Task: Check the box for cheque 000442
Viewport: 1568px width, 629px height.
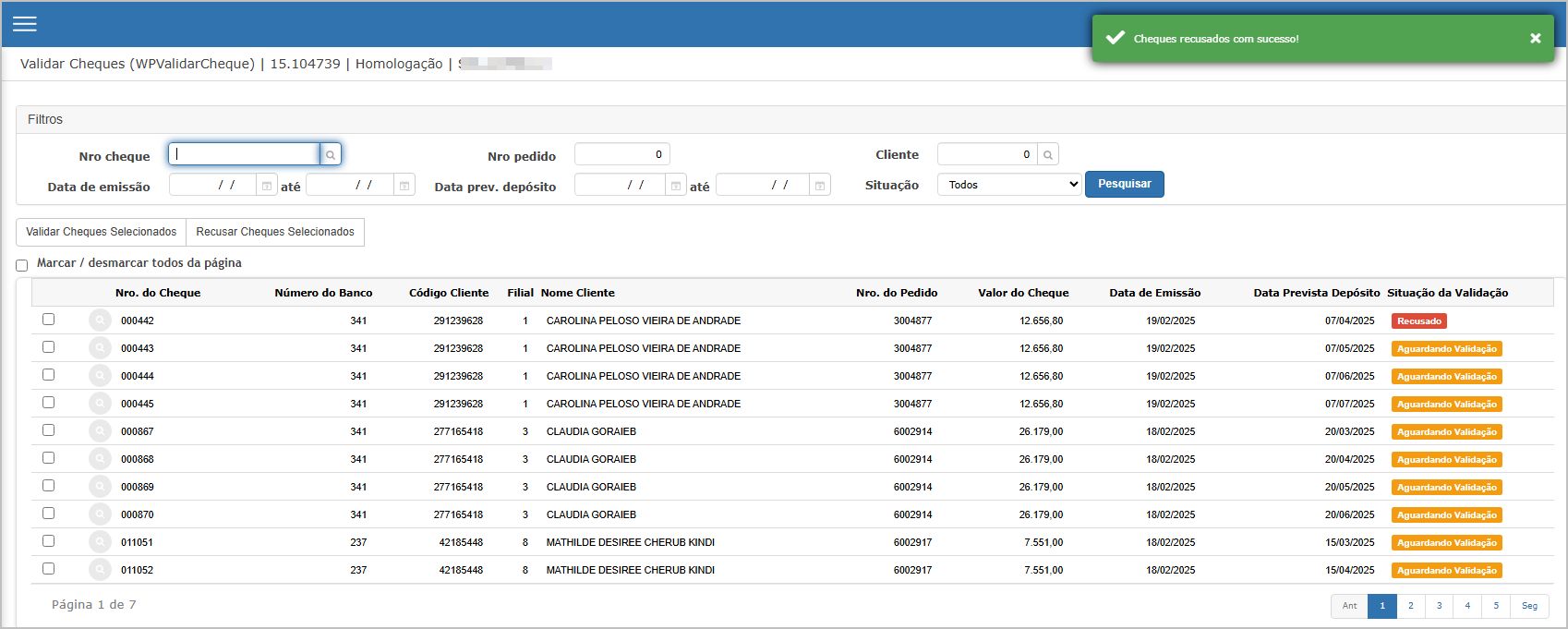Action: click(48, 319)
